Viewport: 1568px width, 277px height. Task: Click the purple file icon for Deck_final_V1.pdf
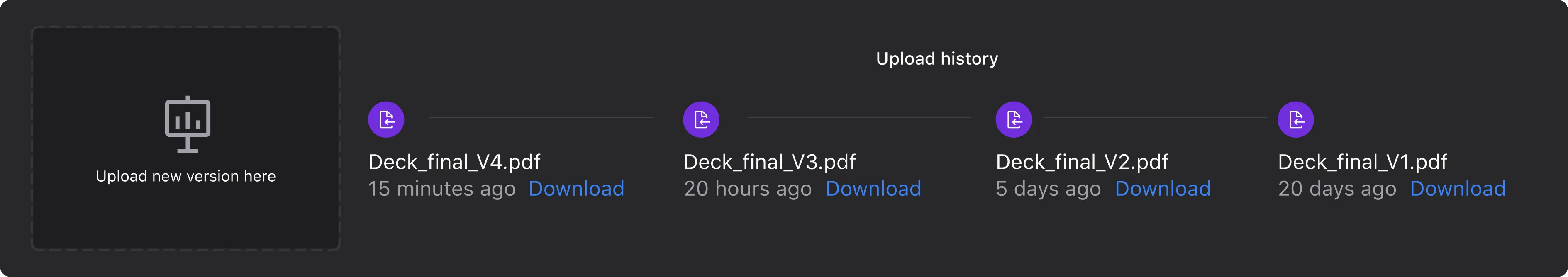(1295, 119)
